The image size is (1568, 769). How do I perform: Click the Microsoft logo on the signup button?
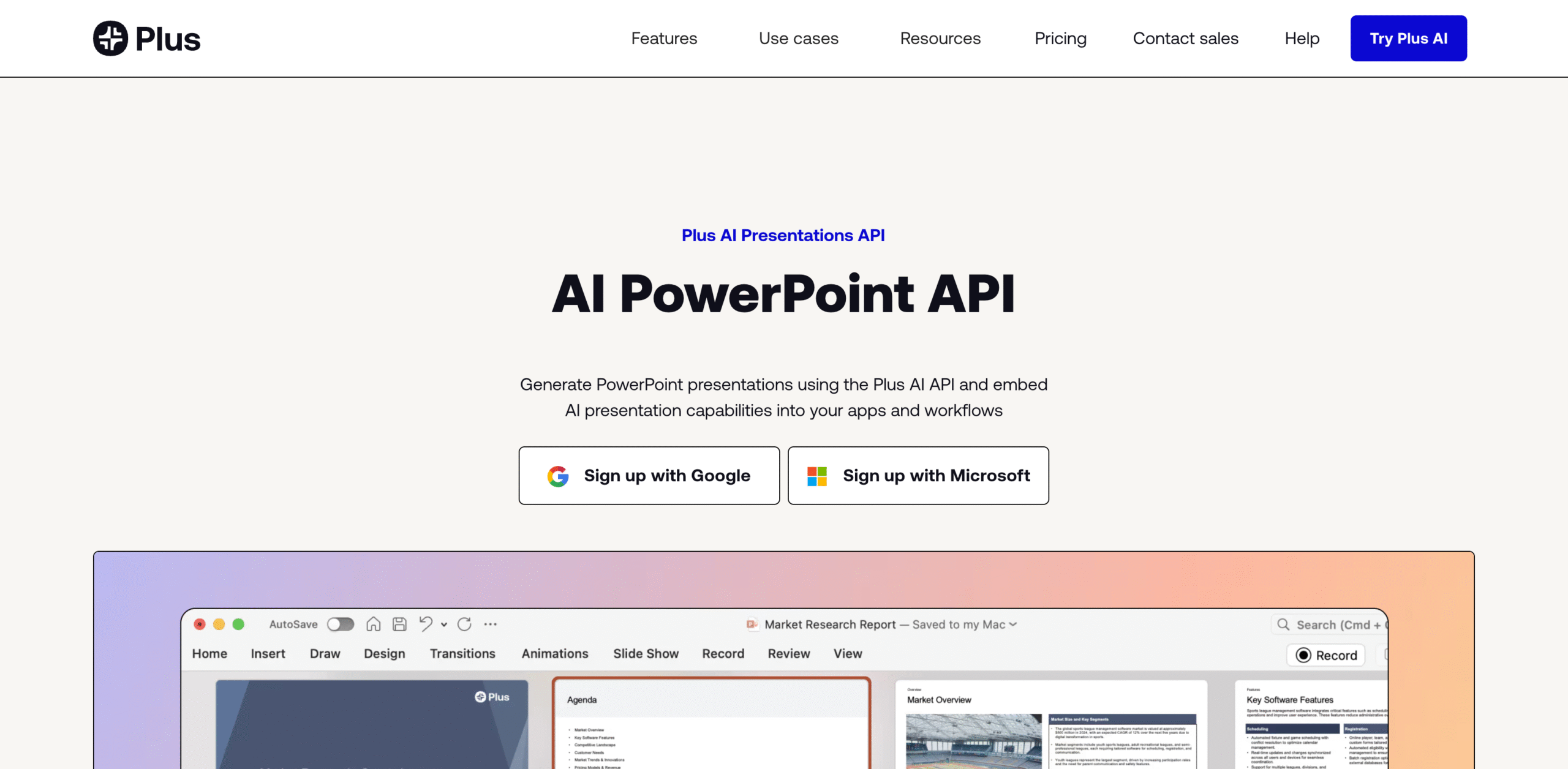coord(817,476)
